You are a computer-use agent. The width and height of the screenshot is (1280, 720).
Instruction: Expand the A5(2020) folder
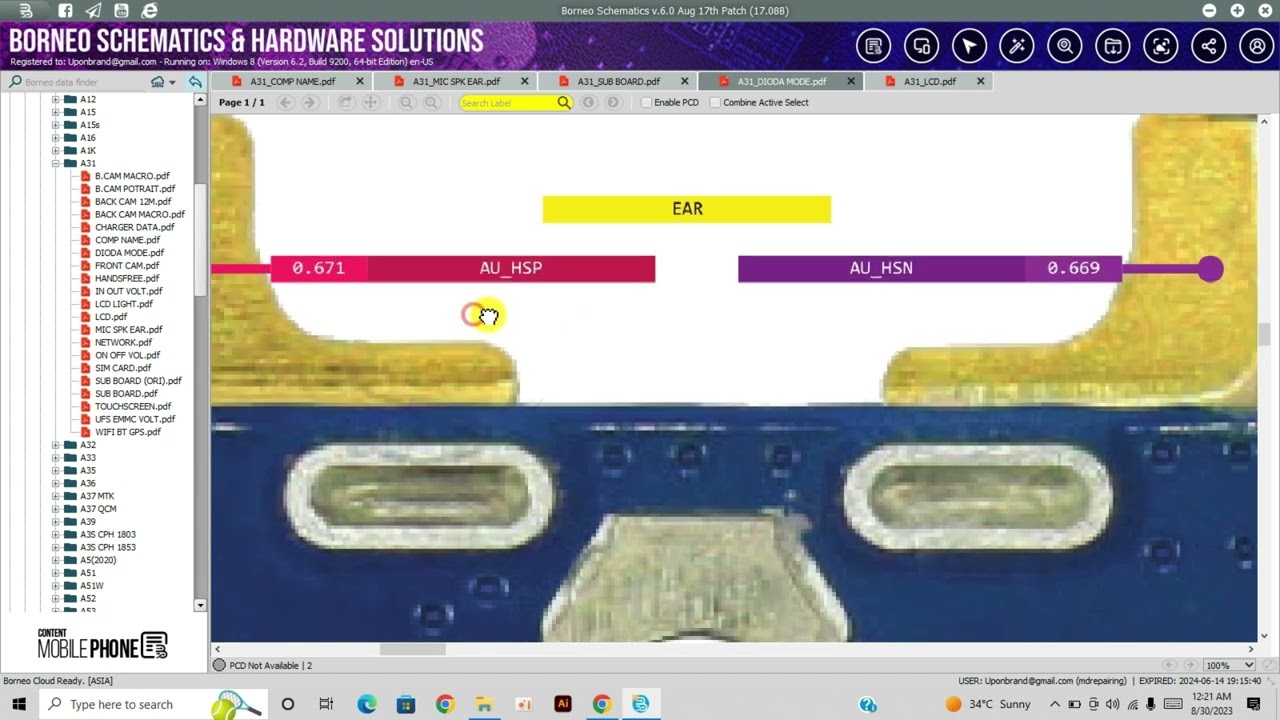click(x=56, y=560)
